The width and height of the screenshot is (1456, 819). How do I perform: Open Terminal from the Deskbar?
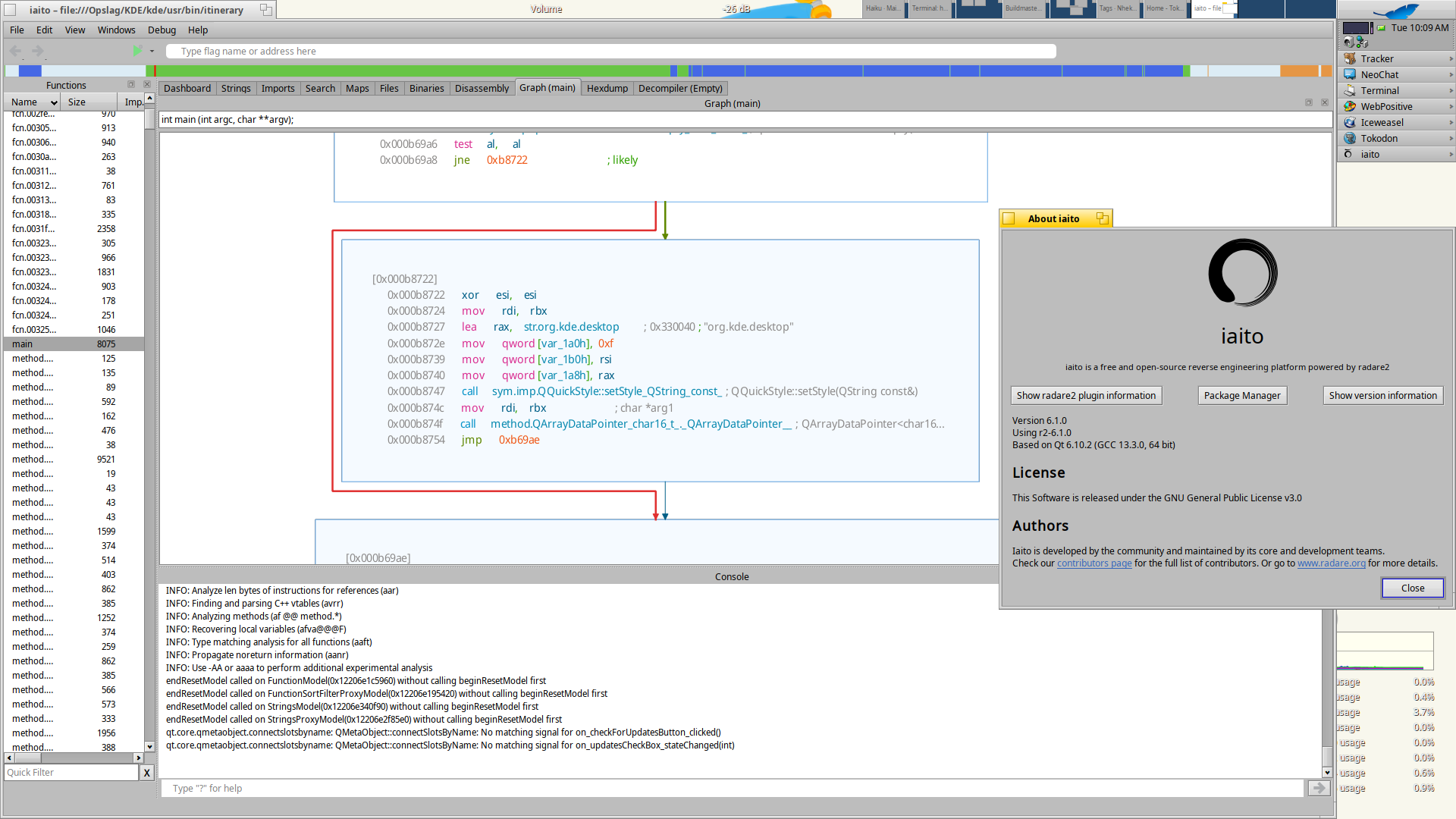click(x=1379, y=90)
